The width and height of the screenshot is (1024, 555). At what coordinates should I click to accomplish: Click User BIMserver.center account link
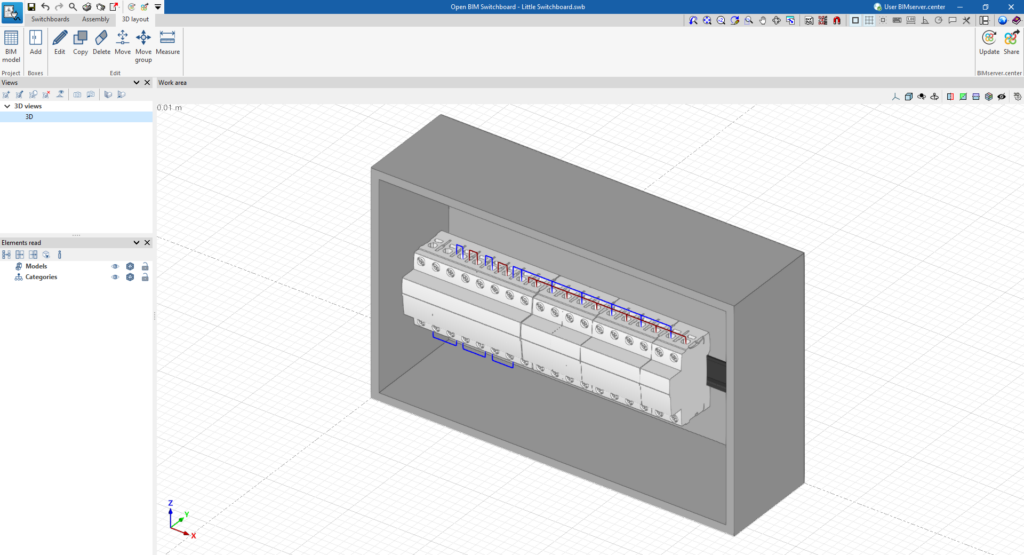[x=908, y=6]
